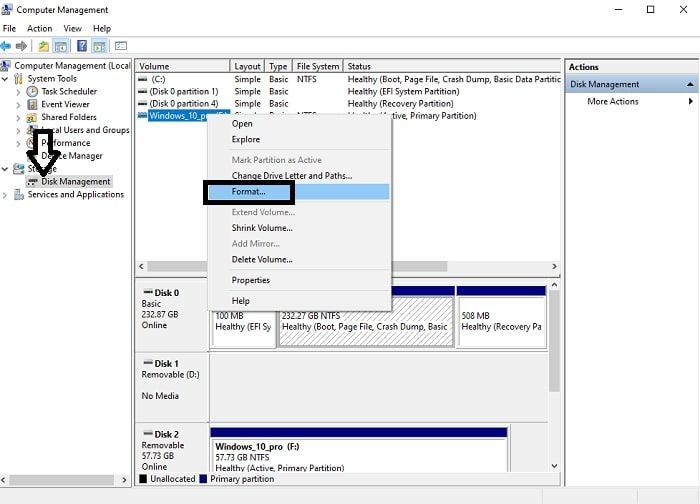This screenshot has height=504, width=700.
Task: Click More Actions in Actions pane
Action: (x=612, y=101)
